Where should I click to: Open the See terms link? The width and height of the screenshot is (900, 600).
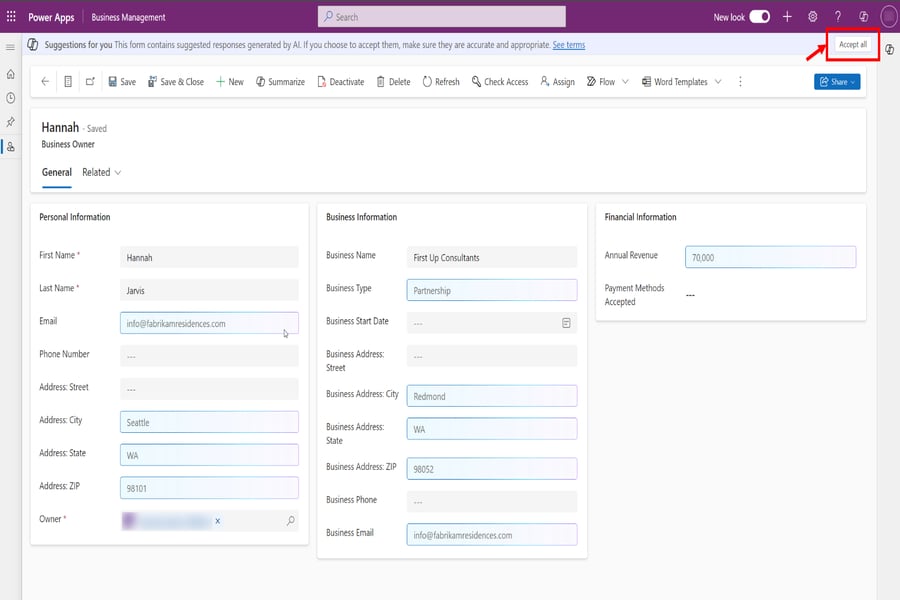[x=568, y=45]
